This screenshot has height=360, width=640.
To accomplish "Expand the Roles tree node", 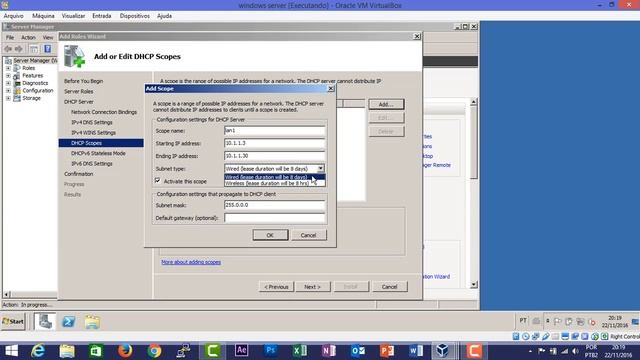I will [8, 68].
